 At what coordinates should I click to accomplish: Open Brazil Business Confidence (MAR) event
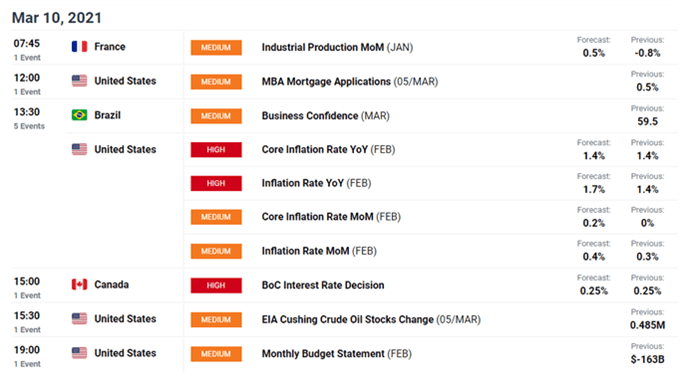pyautogui.click(x=325, y=116)
